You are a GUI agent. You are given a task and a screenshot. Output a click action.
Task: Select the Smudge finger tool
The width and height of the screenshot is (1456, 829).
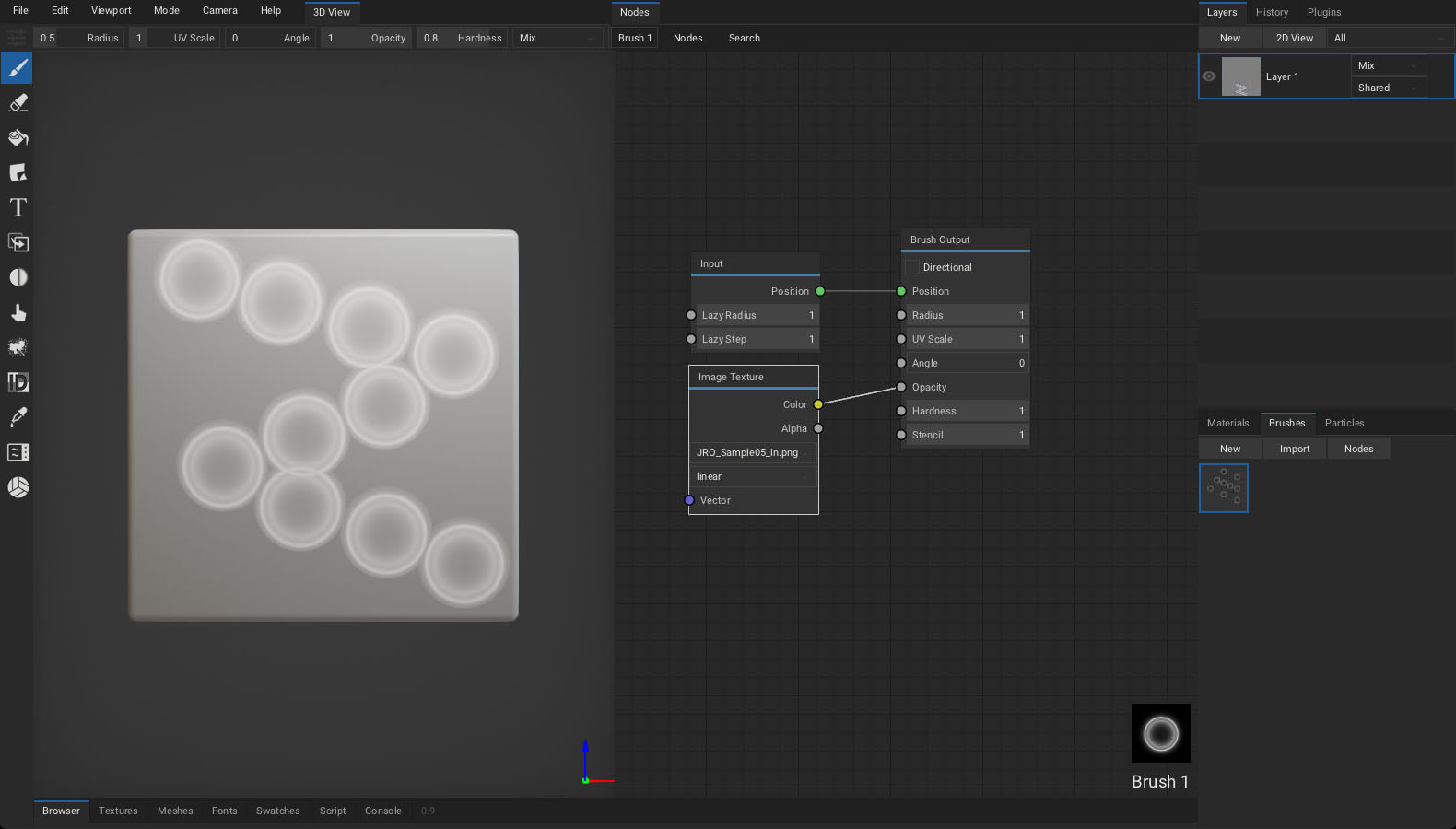coord(18,313)
